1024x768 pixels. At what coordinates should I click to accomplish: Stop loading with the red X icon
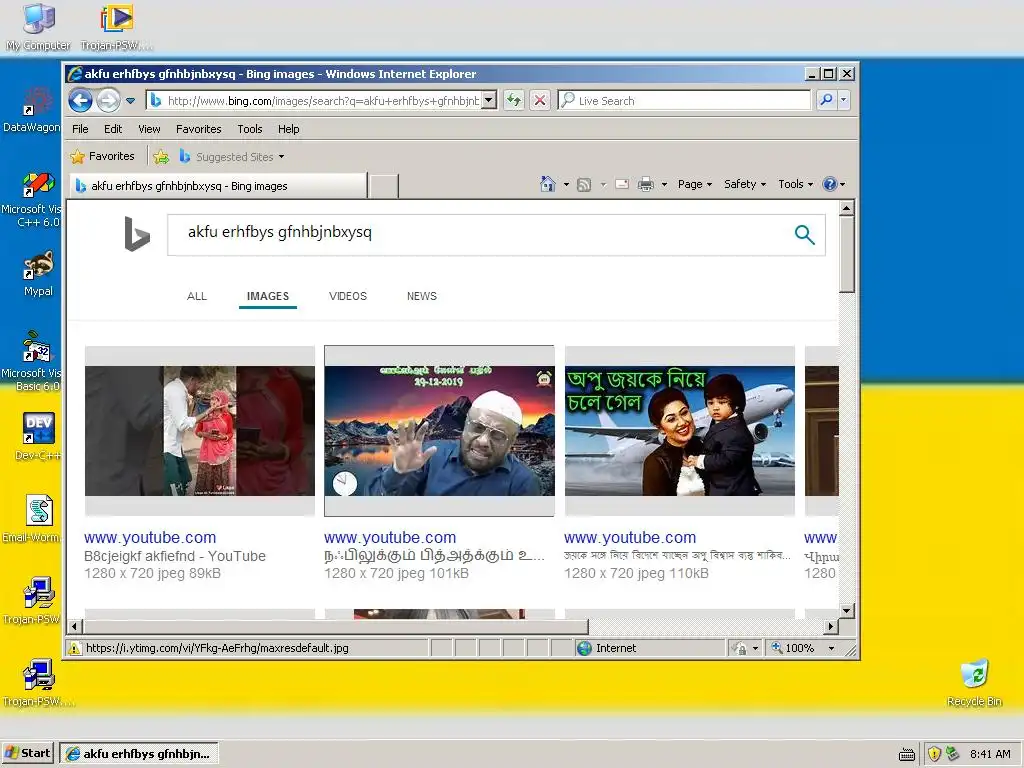pos(539,101)
